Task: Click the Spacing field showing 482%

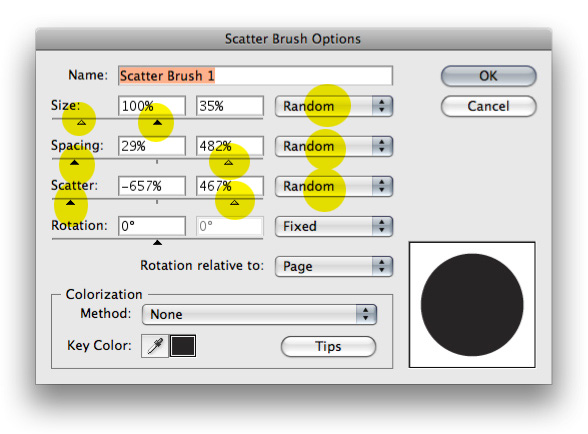Action: [230, 146]
